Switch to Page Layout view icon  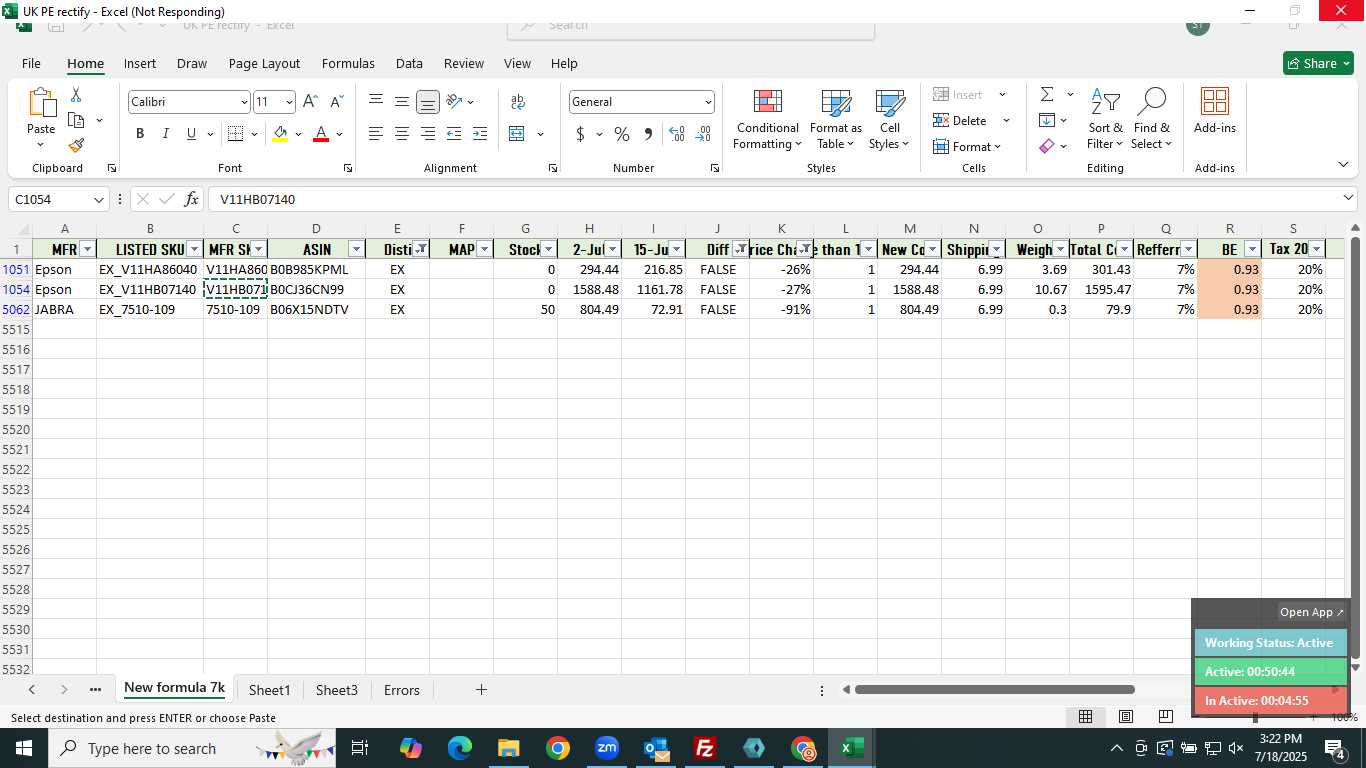[x=1125, y=717]
